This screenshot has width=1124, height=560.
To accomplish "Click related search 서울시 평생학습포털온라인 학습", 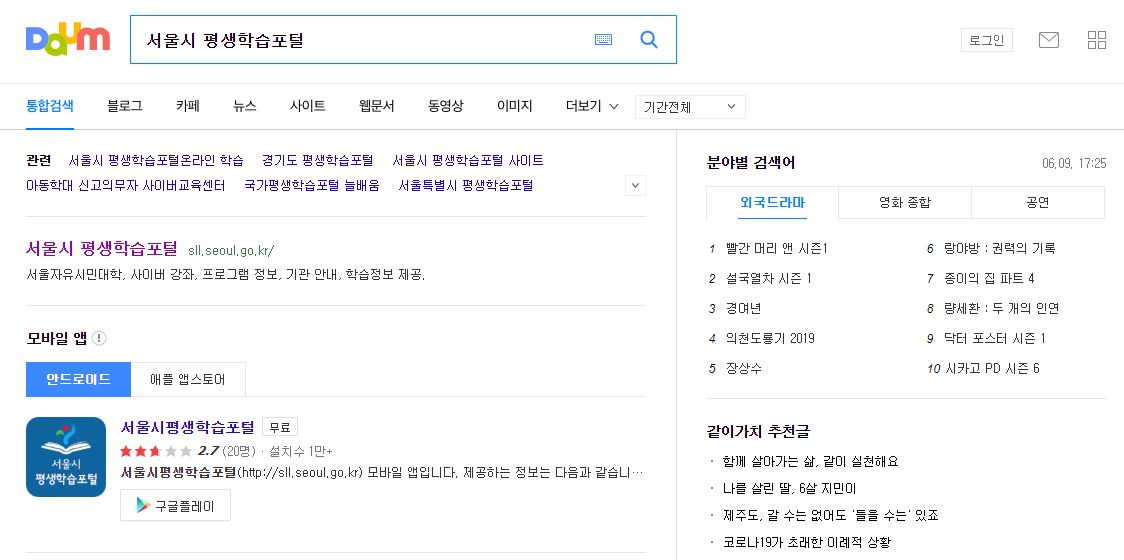I will click(156, 160).
